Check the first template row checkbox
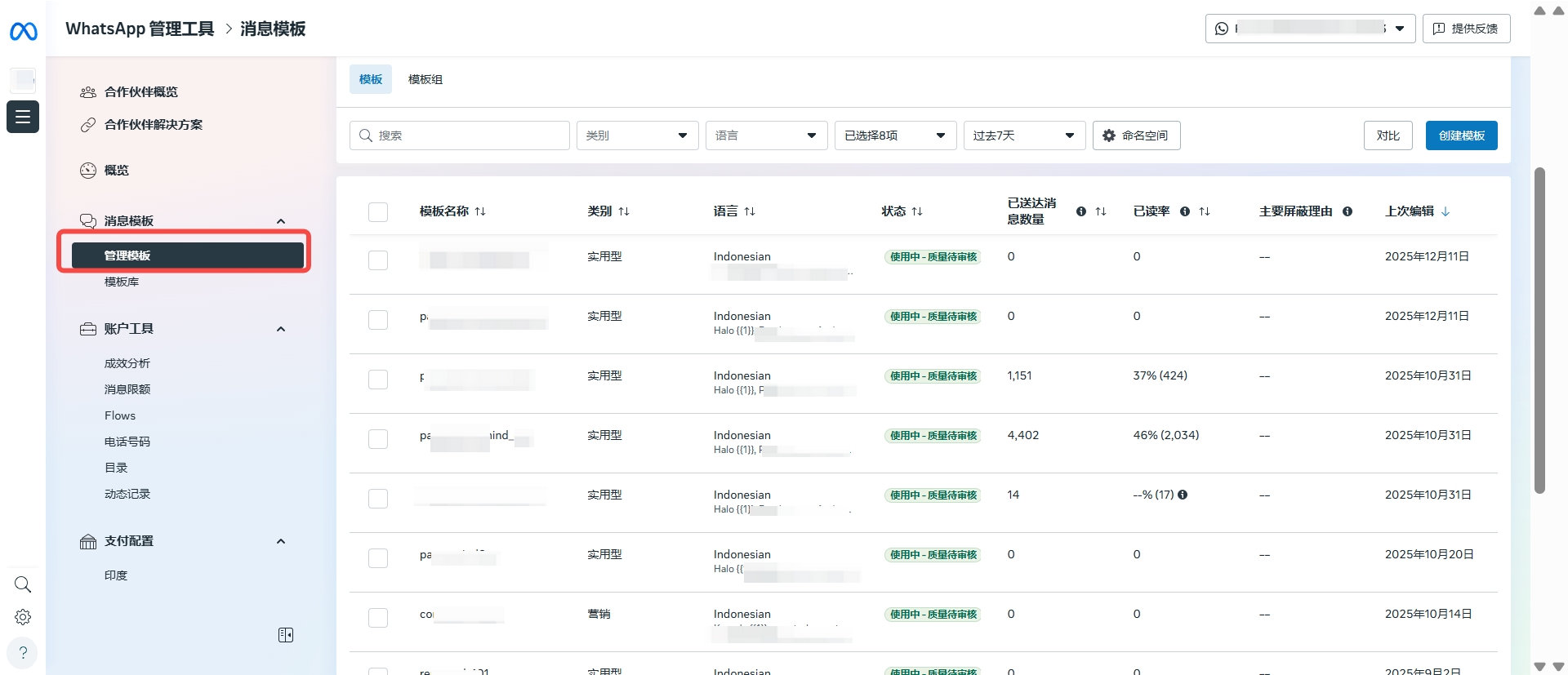1568x675 pixels. [x=378, y=260]
